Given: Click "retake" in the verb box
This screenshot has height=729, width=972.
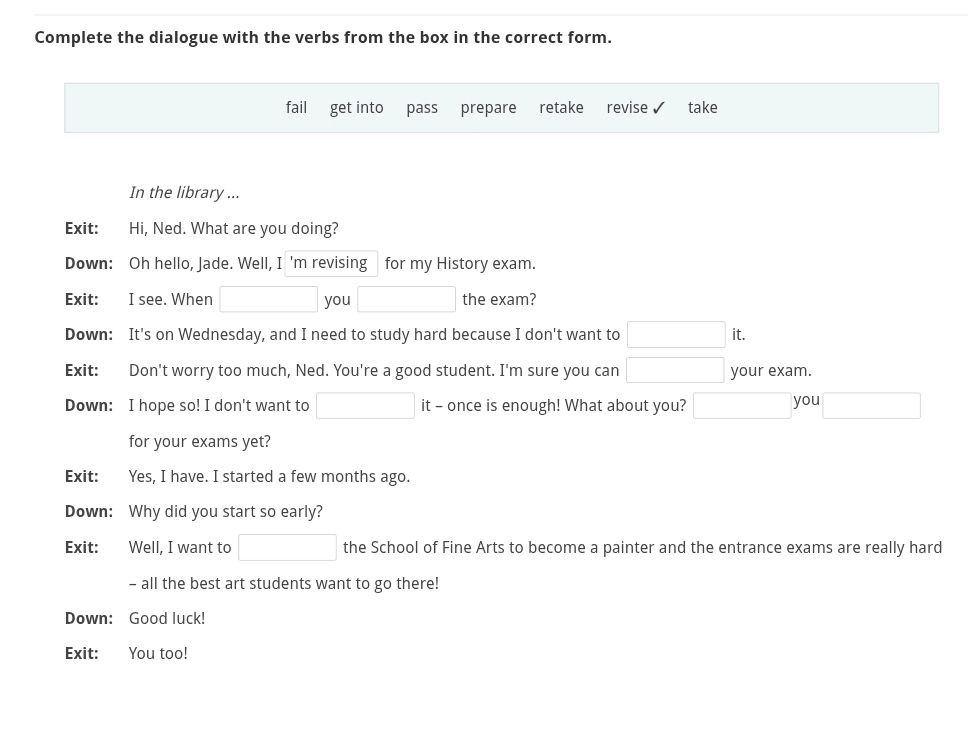Looking at the screenshot, I should point(560,107).
